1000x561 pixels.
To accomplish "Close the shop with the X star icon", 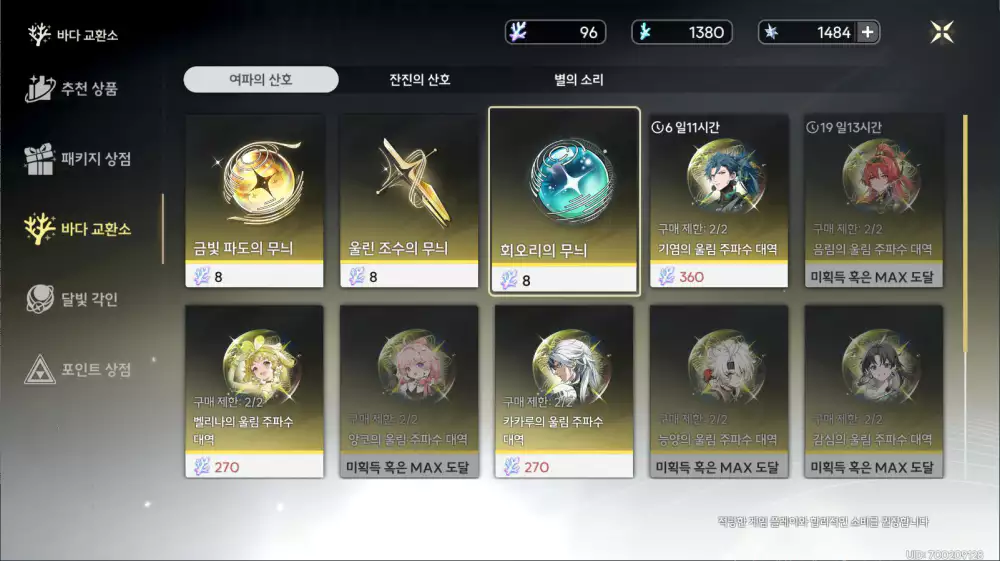I will [941, 32].
